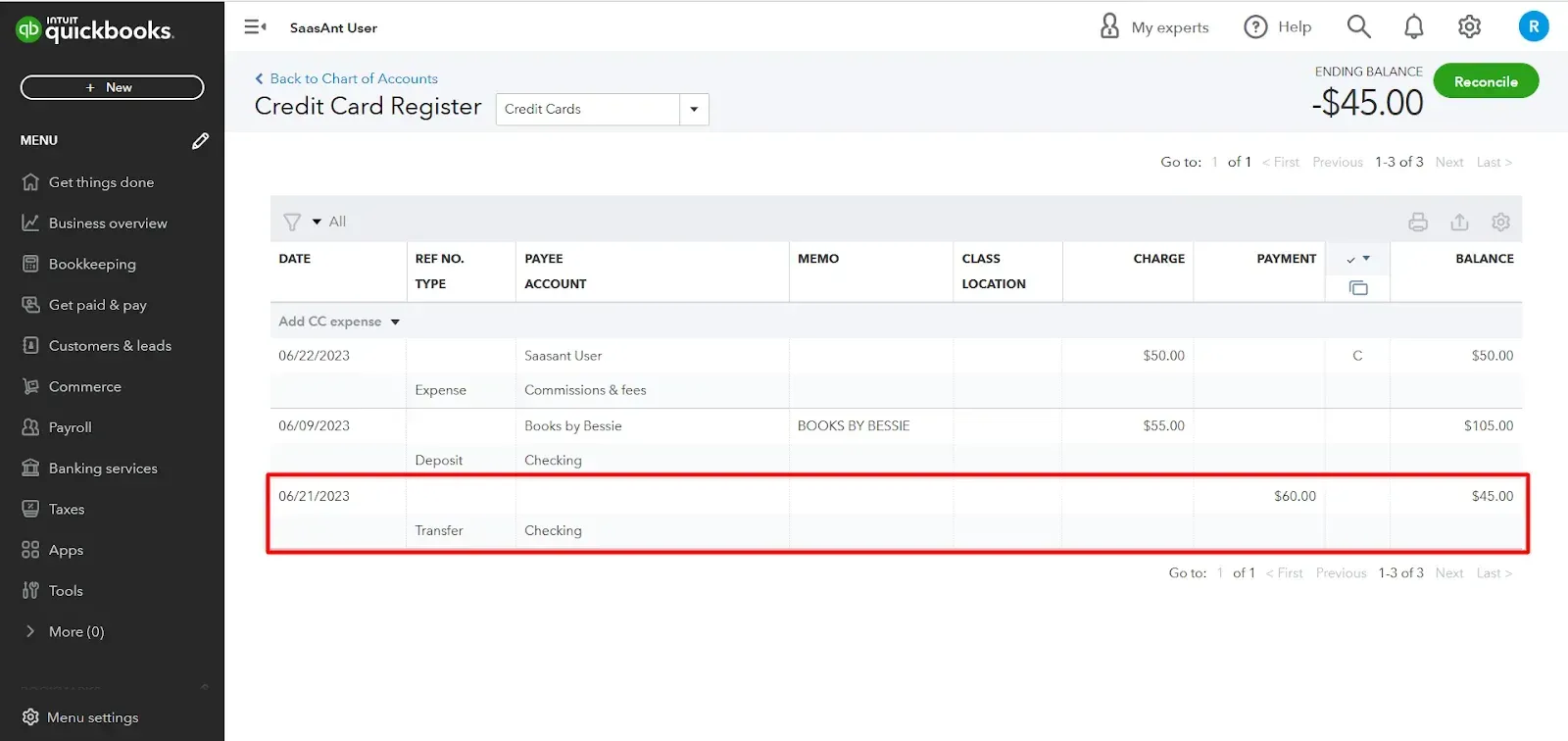The height and width of the screenshot is (741, 1568).
Task: Click the Banking services bank icon
Action: (30, 468)
